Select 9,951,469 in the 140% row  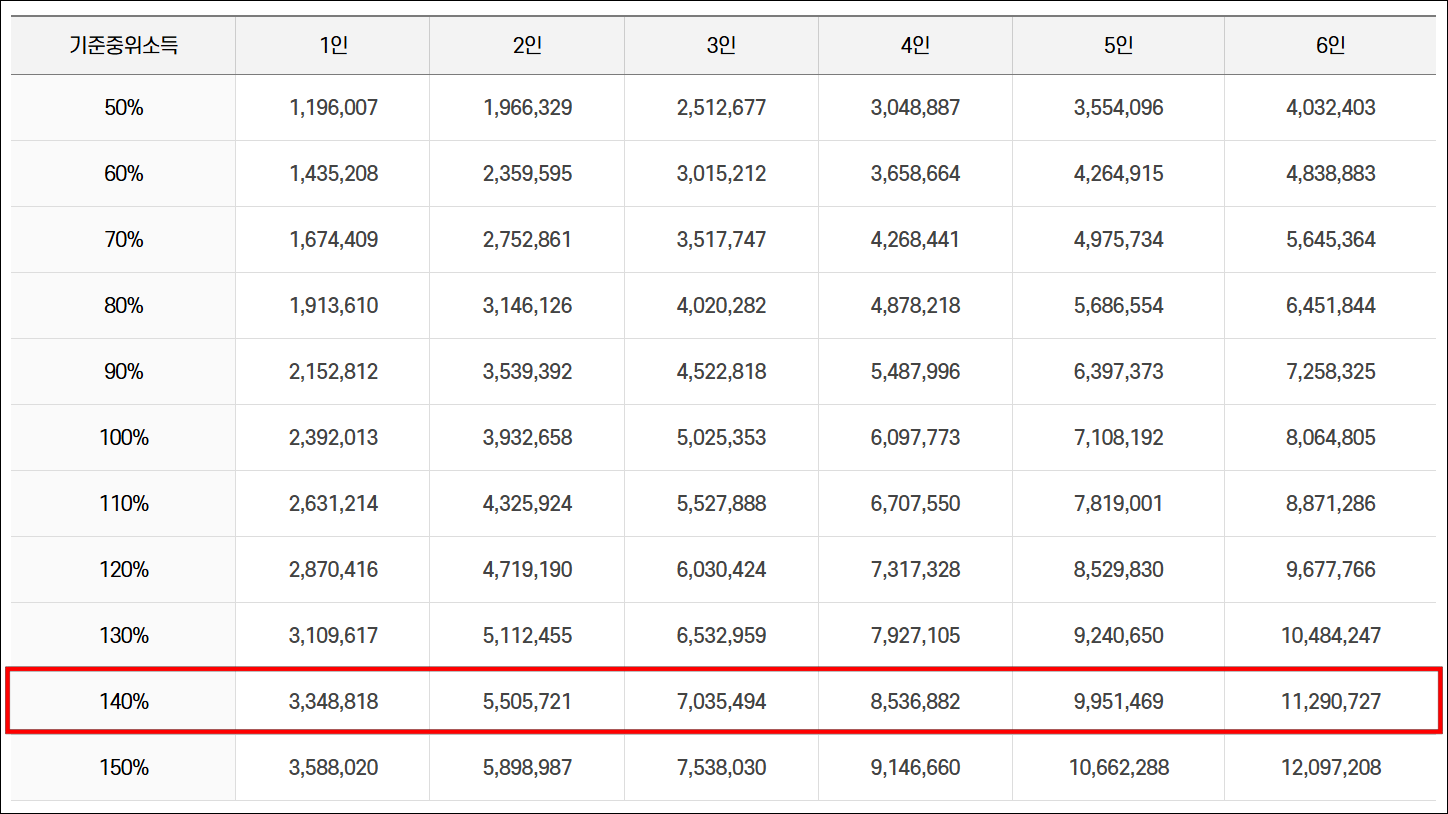tap(1119, 702)
